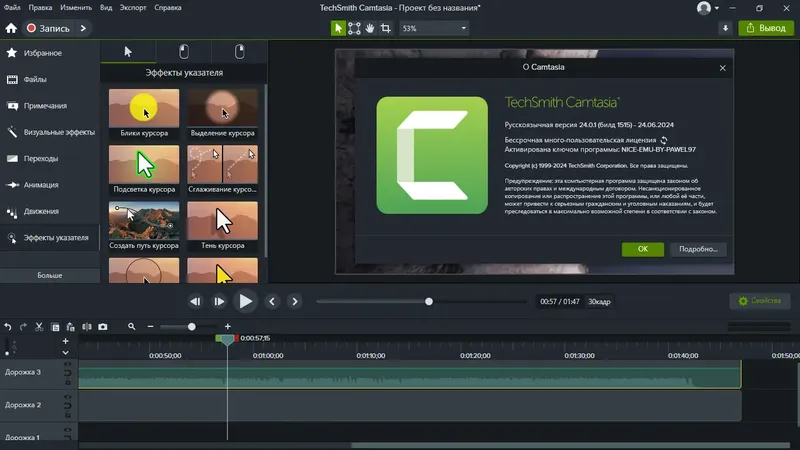The width and height of the screenshot is (800, 450).
Task: Open the Экспорт menu
Action: coord(133,8)
